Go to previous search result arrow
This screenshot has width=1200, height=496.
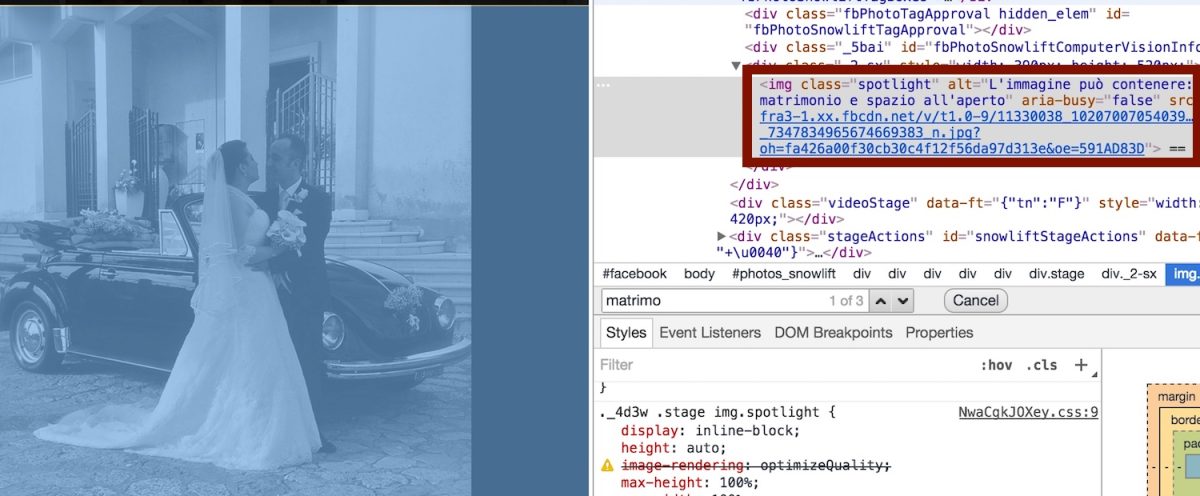(881, 301)
